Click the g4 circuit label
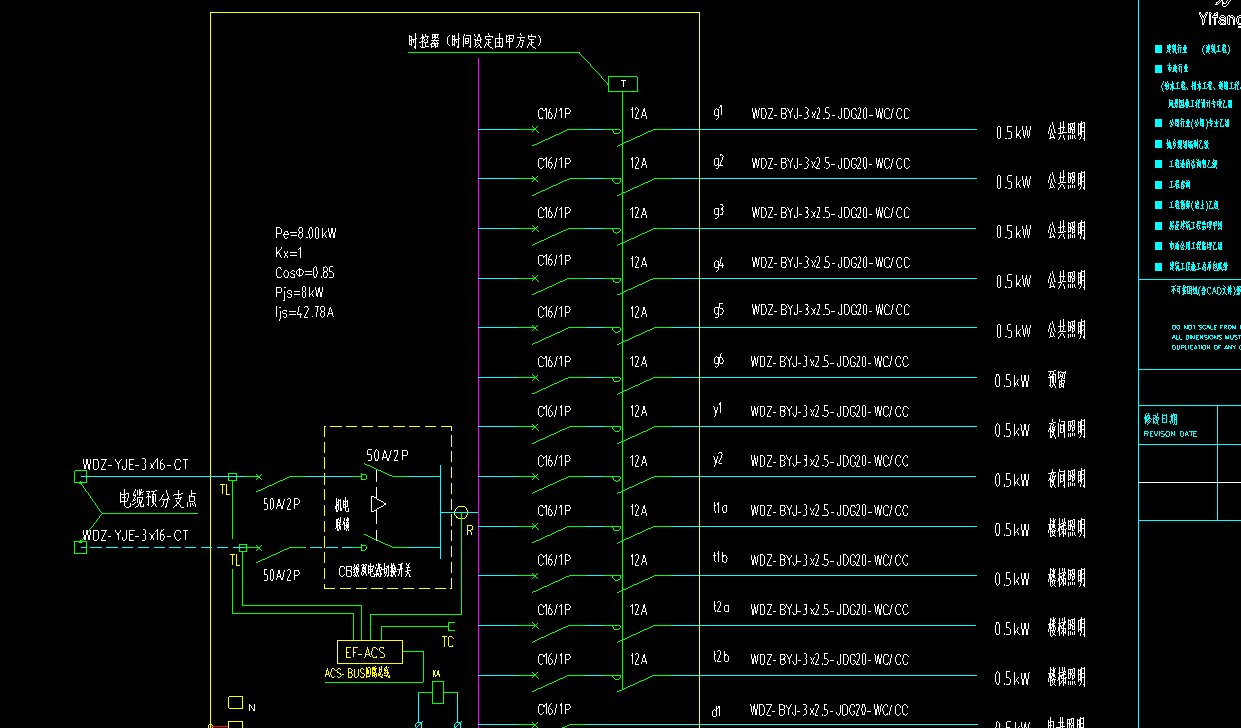The height and width of the screenshot is (728, 1241). pyautogui.click(x=718, y=263)
